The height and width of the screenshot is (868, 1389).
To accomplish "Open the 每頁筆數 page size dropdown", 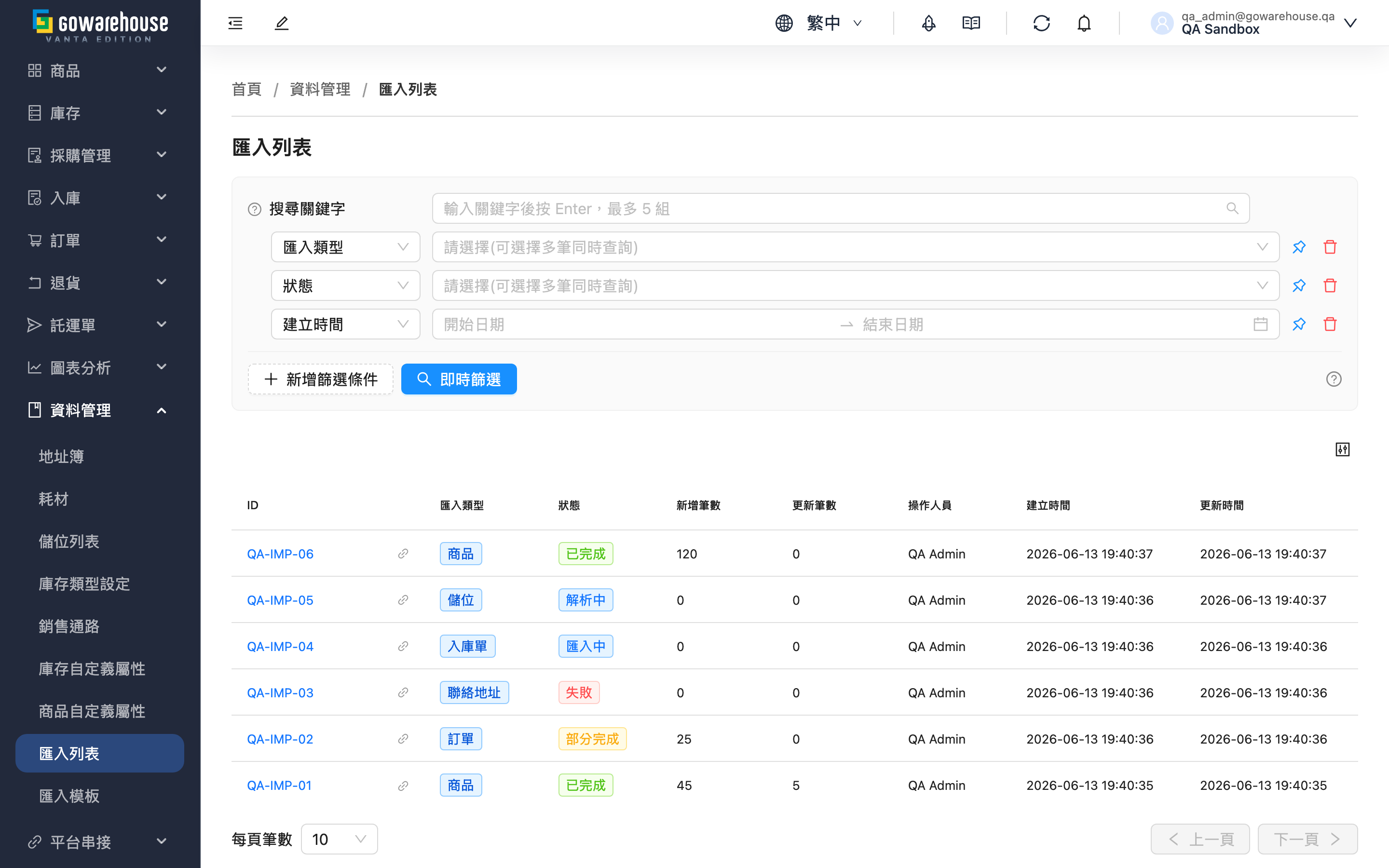I will pyautogui.click(x=339, y=839).
